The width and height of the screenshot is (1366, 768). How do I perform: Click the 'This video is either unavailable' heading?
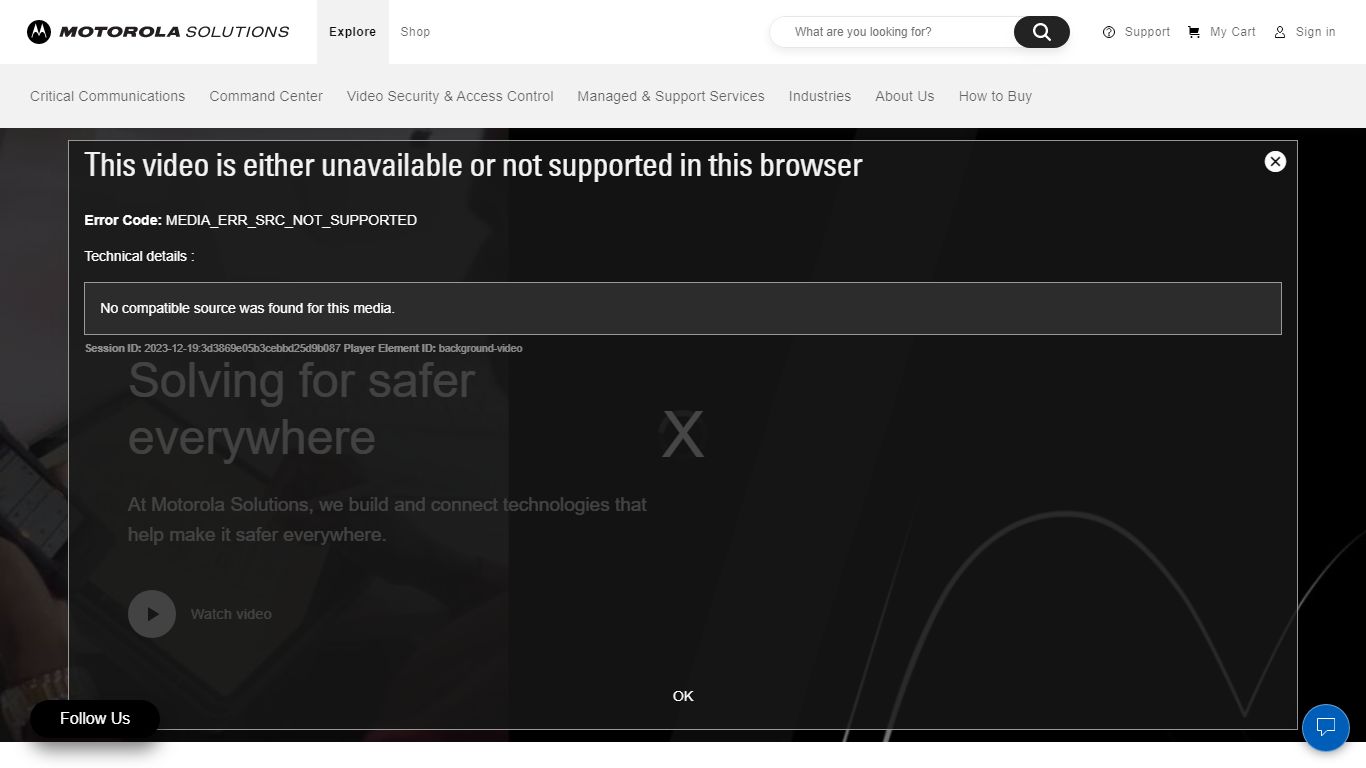(x=473, y=165)
